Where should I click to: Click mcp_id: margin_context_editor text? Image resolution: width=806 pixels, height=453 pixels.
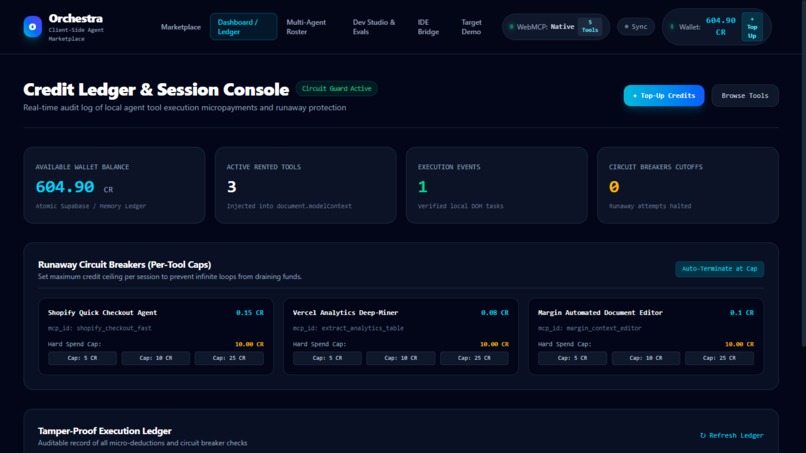[590, 328]
